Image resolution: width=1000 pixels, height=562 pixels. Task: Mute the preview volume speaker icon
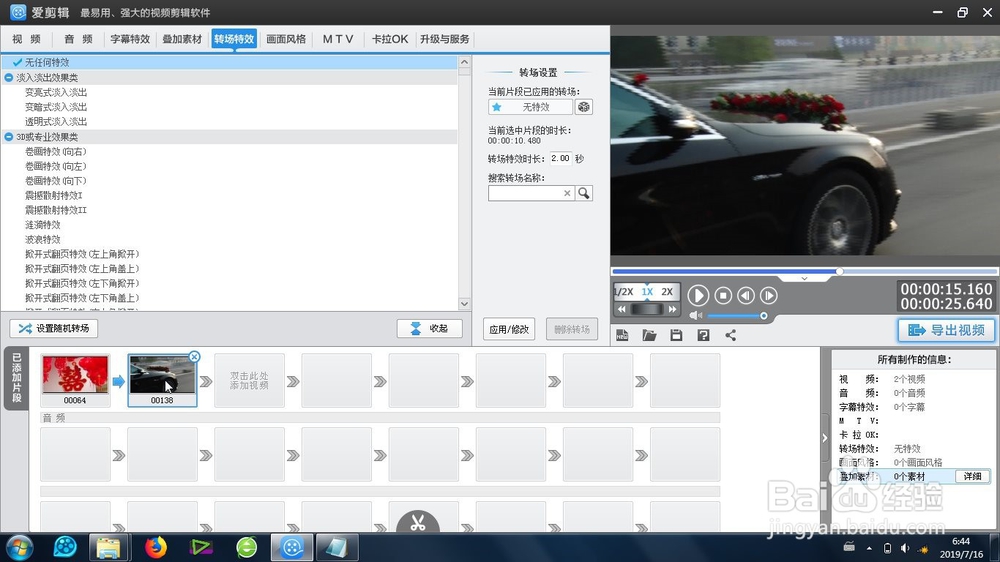(x=695, y=316)
